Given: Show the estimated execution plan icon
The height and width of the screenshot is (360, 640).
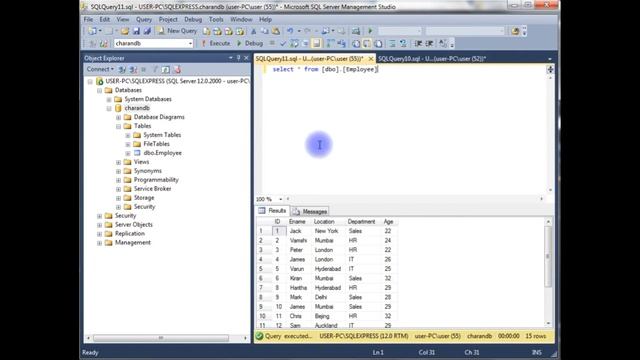Looking at the screenshot, I should (x=294, y=43).
